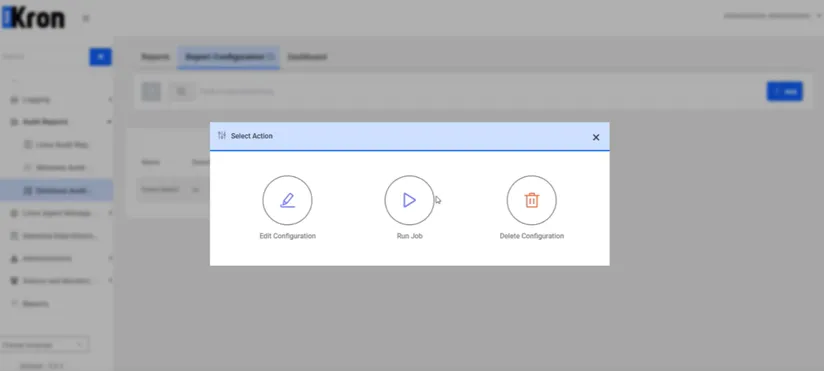Viewport: 824px width, 371px height.
Task: Click the blue Add button at top right
Action: [x=785, y=91]
